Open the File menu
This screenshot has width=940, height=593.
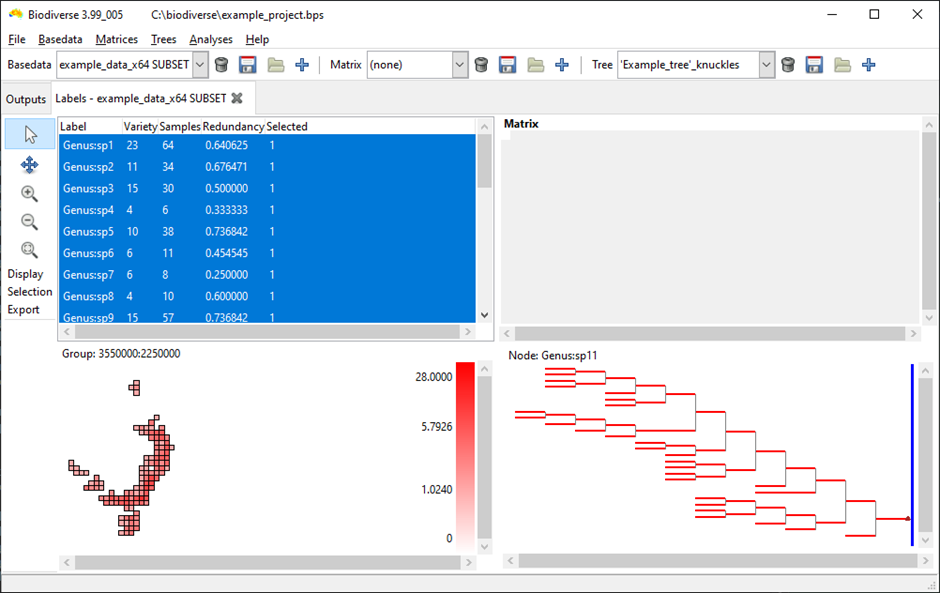click(17, 39)
